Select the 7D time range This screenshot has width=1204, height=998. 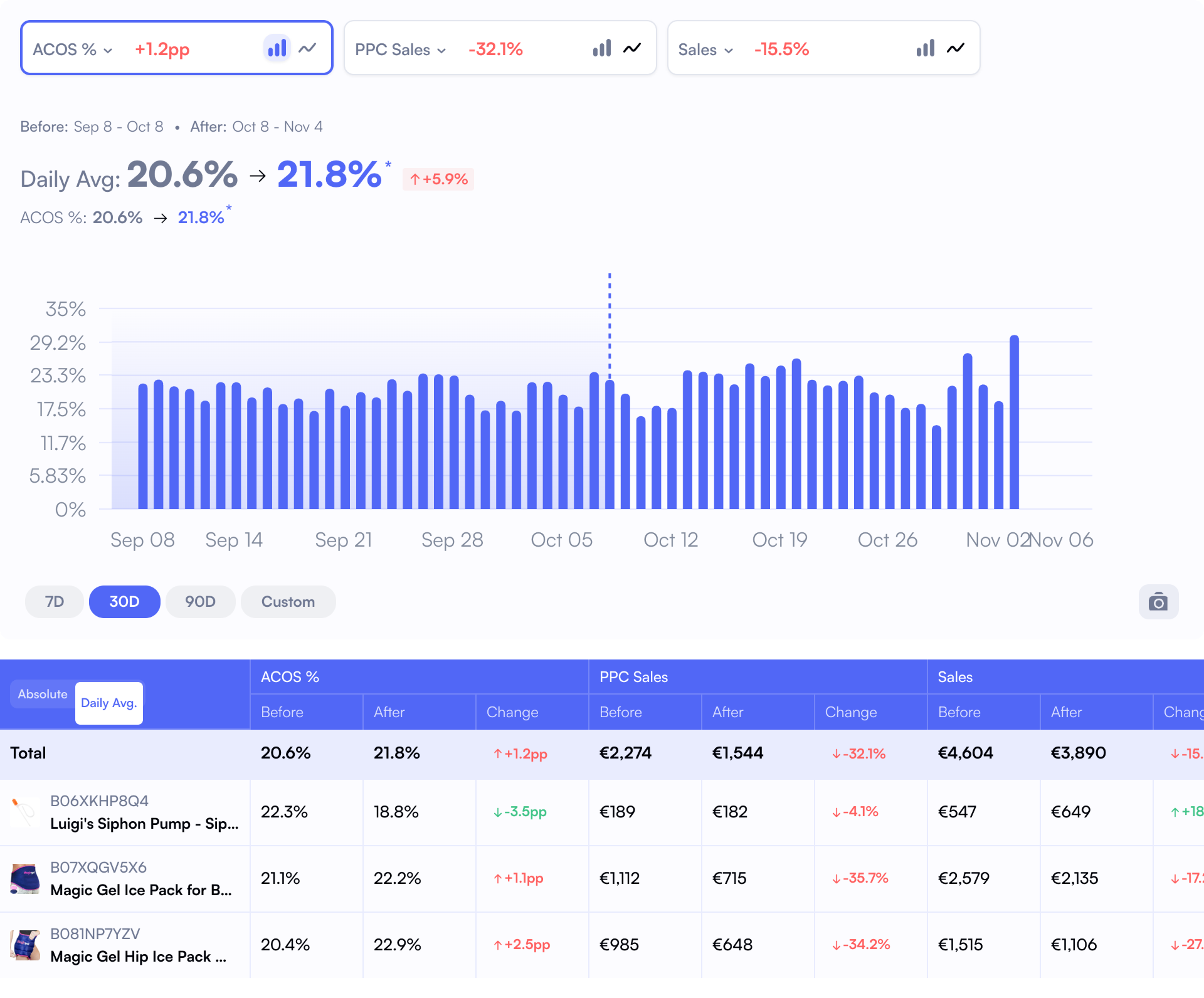click(x=55, y=602)
